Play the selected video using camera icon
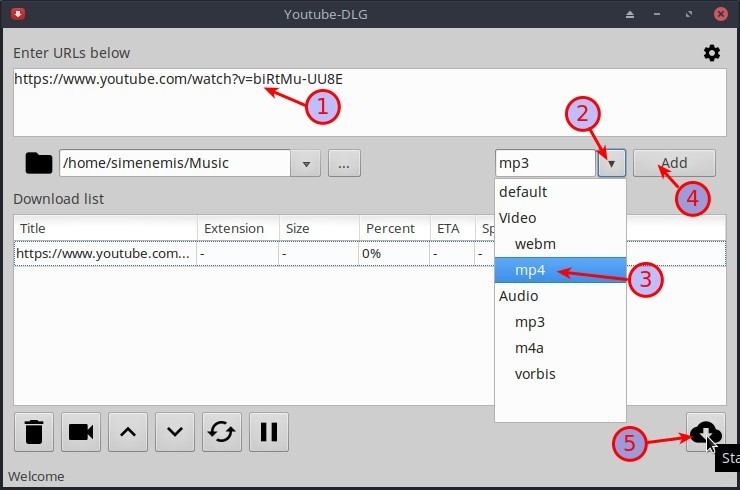 [81, 432]
